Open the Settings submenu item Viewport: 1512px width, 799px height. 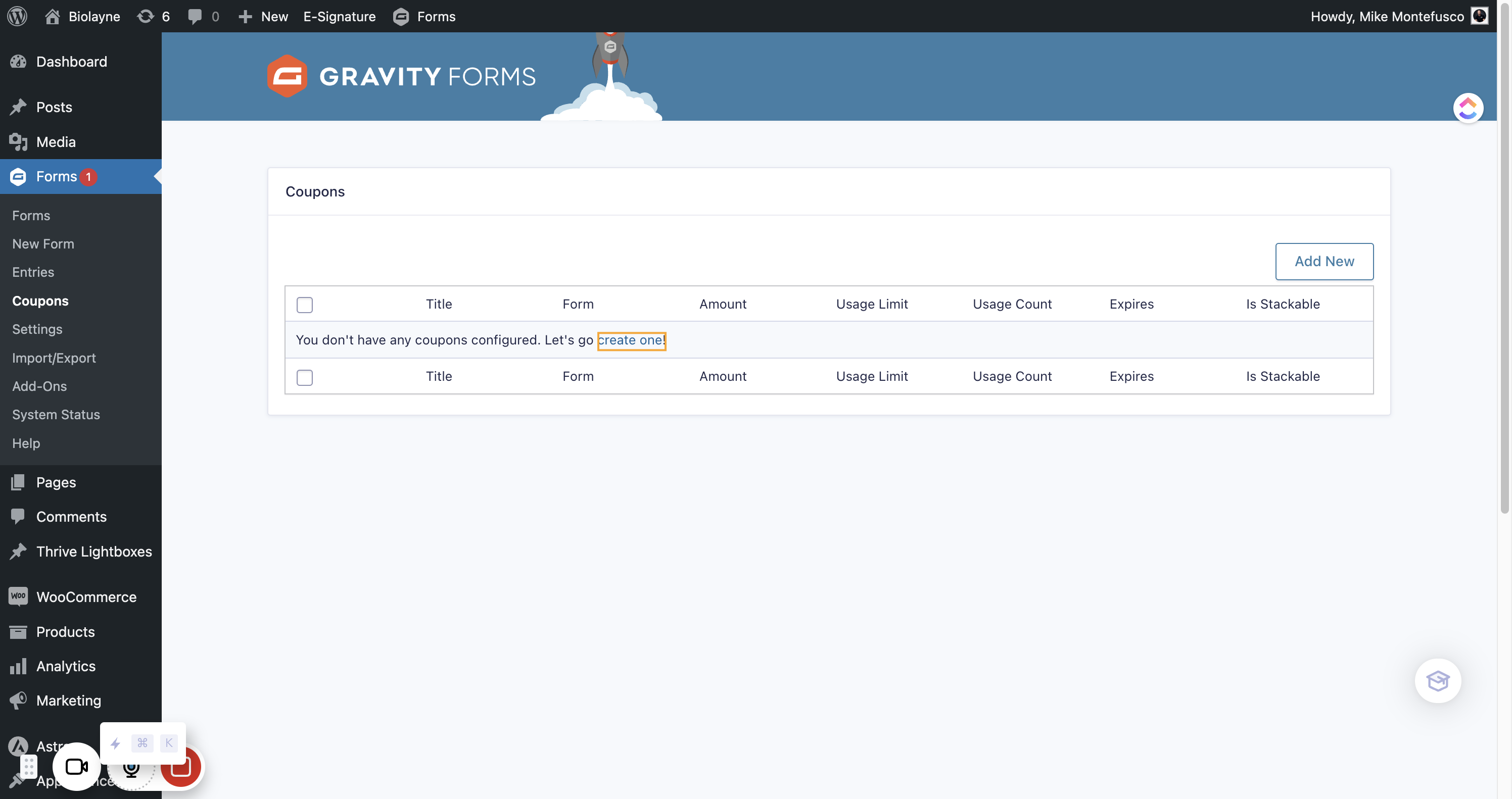37,329
